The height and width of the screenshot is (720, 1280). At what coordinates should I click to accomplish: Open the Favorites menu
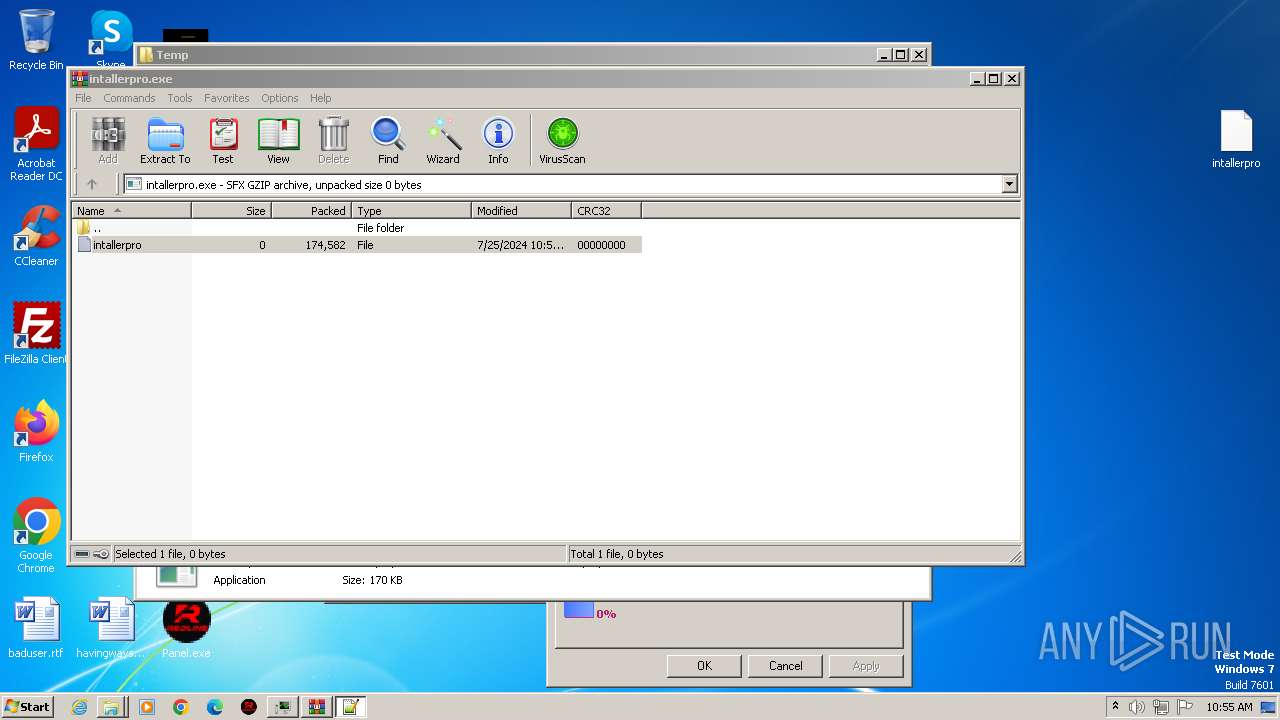(x=227, y=98)
